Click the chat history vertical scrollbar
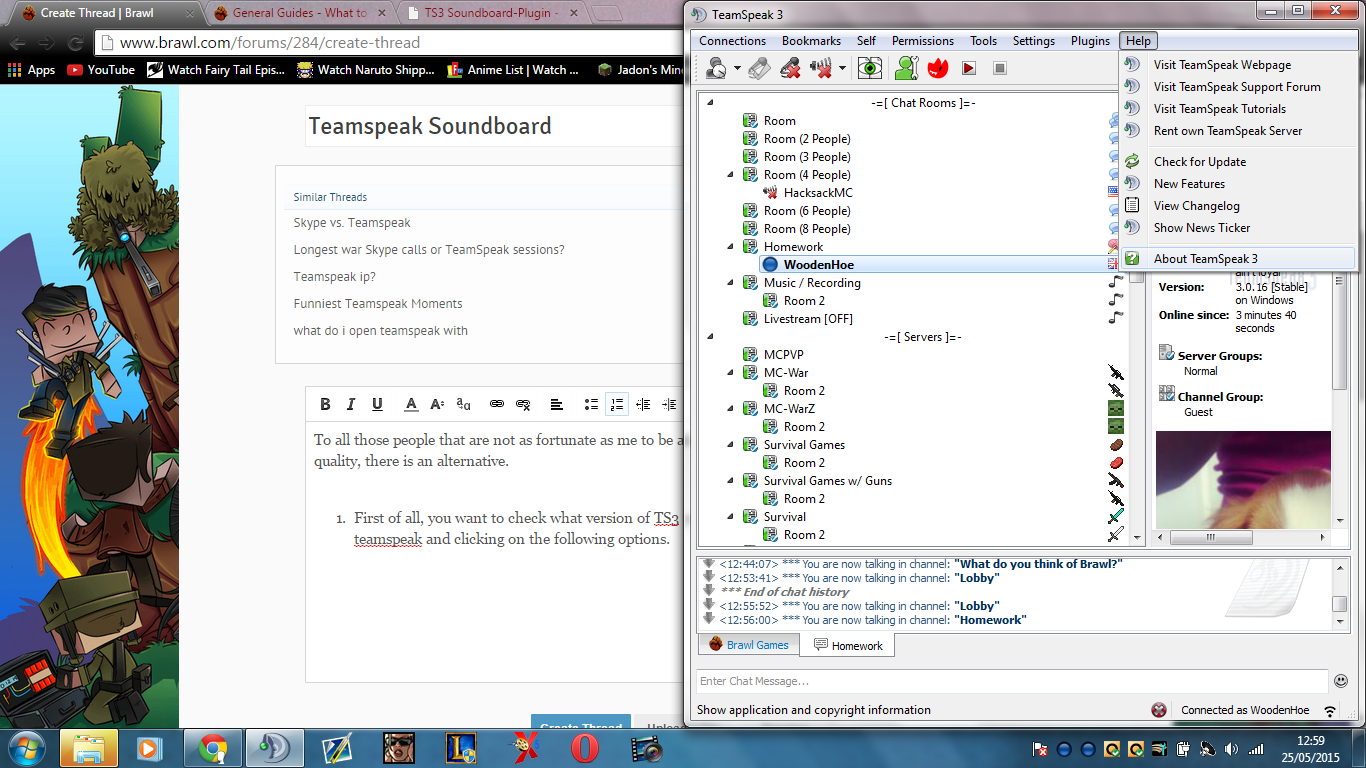1366x768 pixels. (1339, 591)
